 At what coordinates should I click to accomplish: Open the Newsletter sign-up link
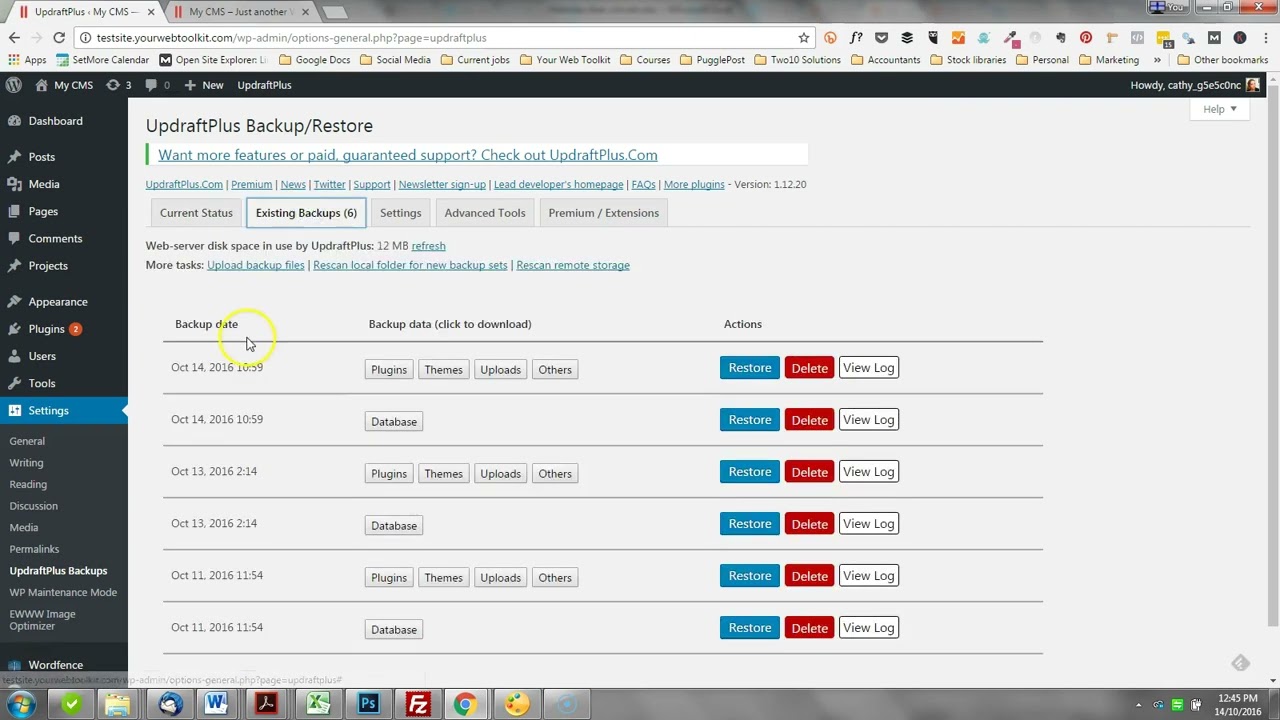click(442, 185)
